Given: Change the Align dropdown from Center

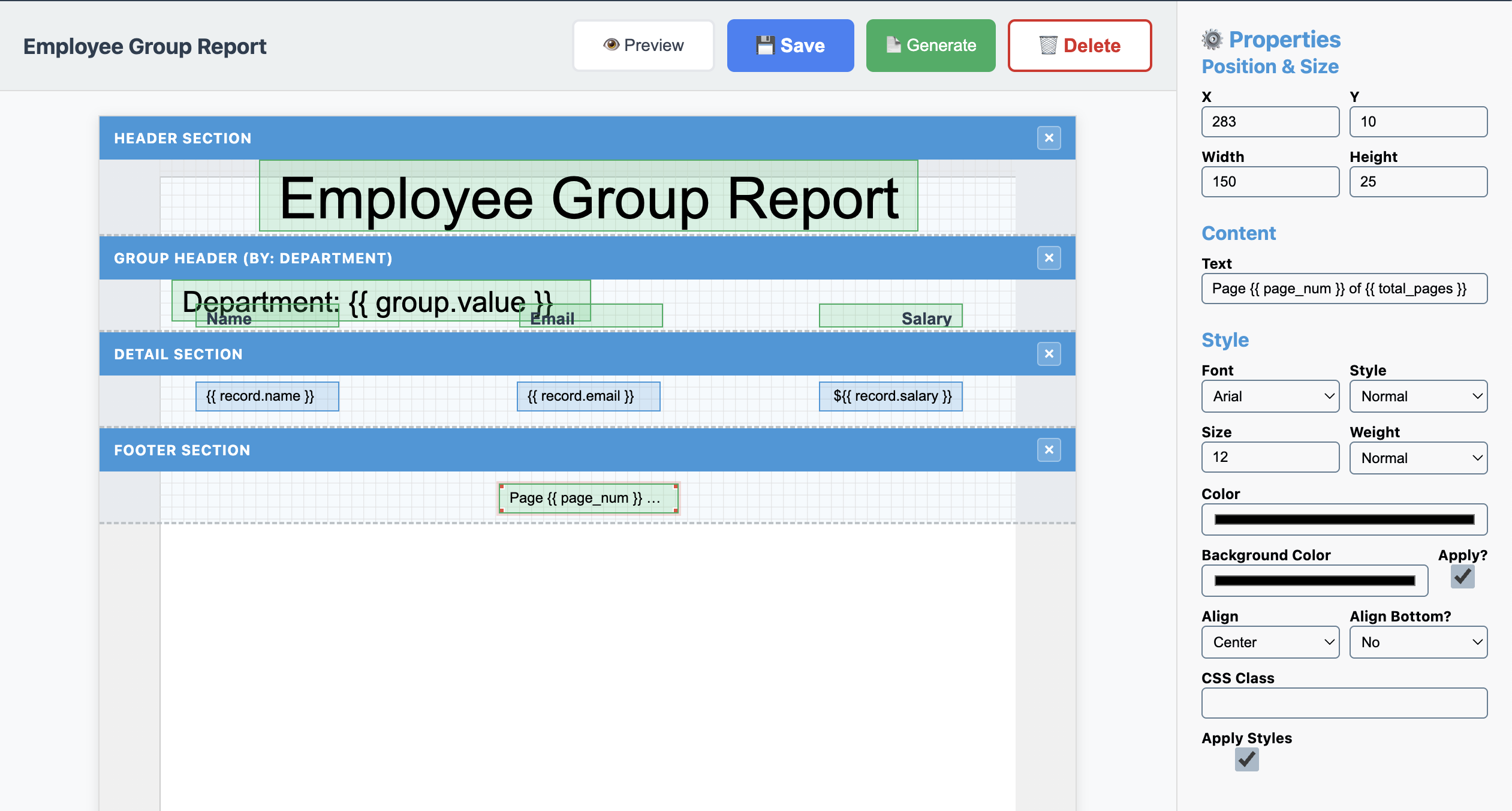Looking at the screenshot, I should tap(1270, 642).
